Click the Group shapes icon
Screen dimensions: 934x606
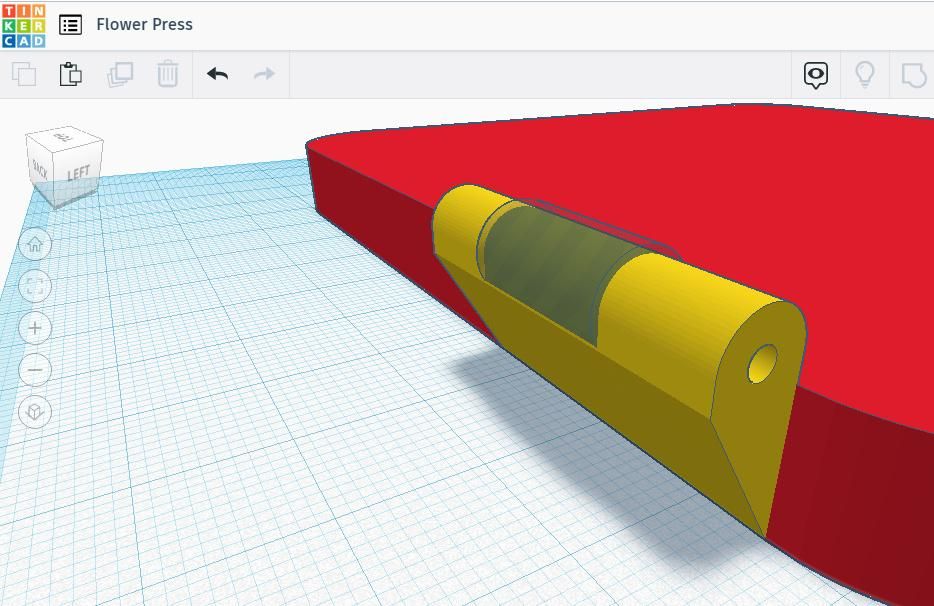914,75
